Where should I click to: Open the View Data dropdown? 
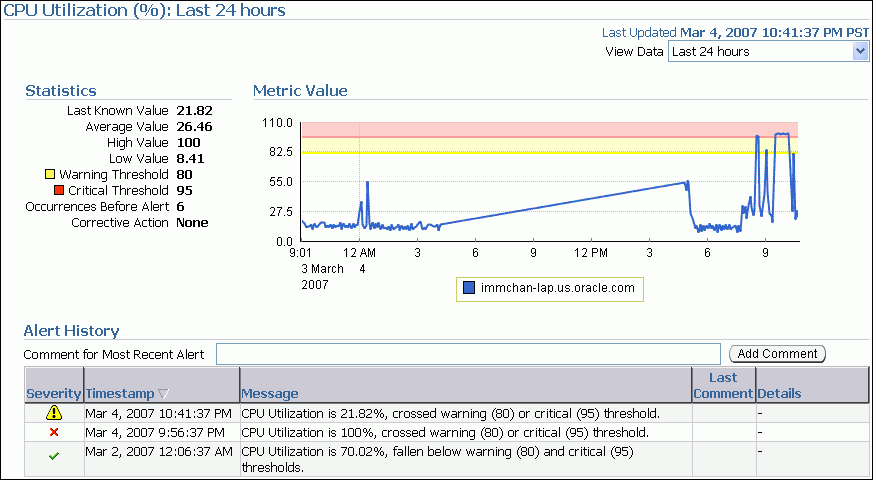pyautogui.click(x=760, y=52)
